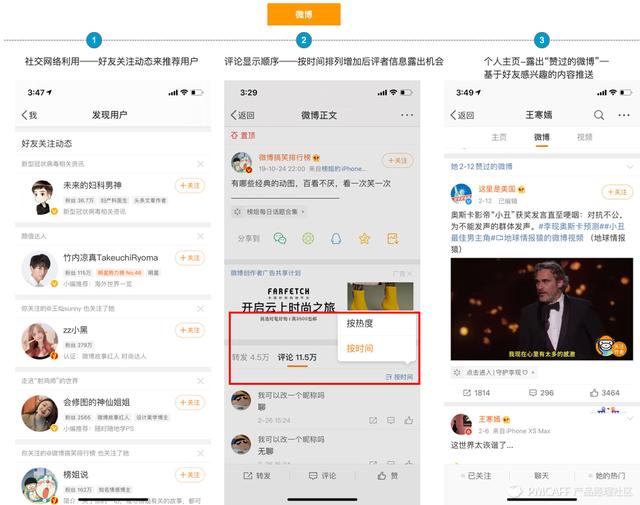Viewport: 640px width, 505px height.
Task: Dismiss 竹内凉真 recommendation card
Action: tap(200, 236)
